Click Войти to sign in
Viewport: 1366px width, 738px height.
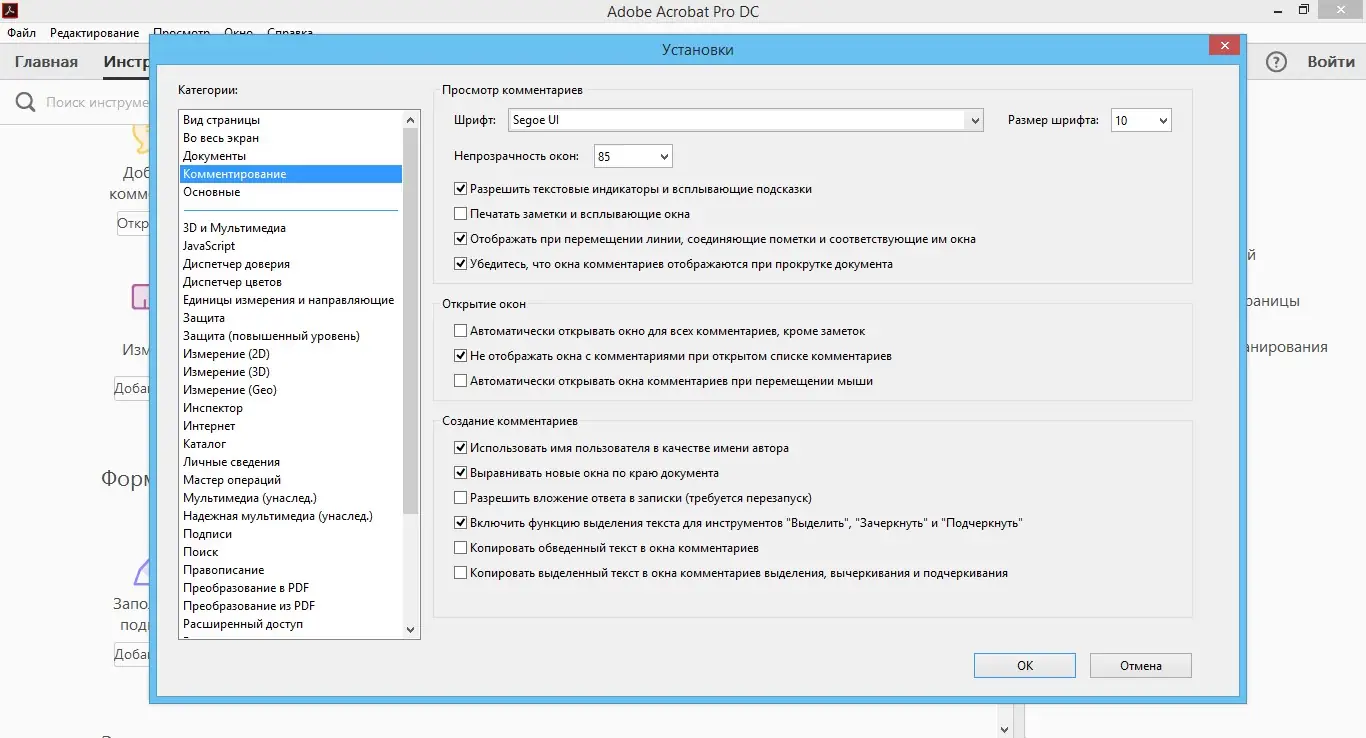click(1331, 62)
